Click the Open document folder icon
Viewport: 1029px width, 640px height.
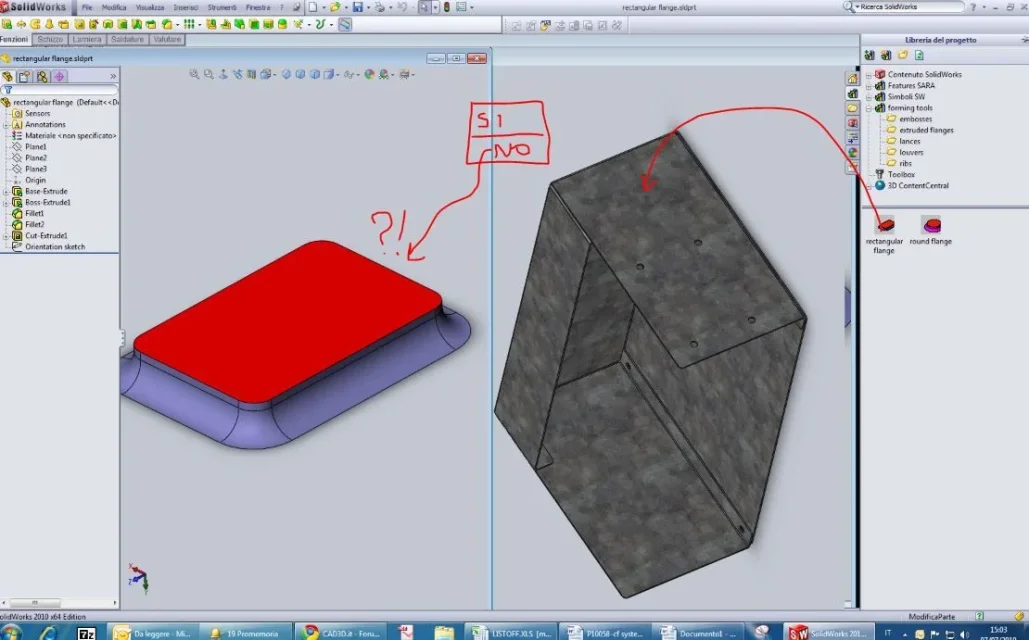335,7
